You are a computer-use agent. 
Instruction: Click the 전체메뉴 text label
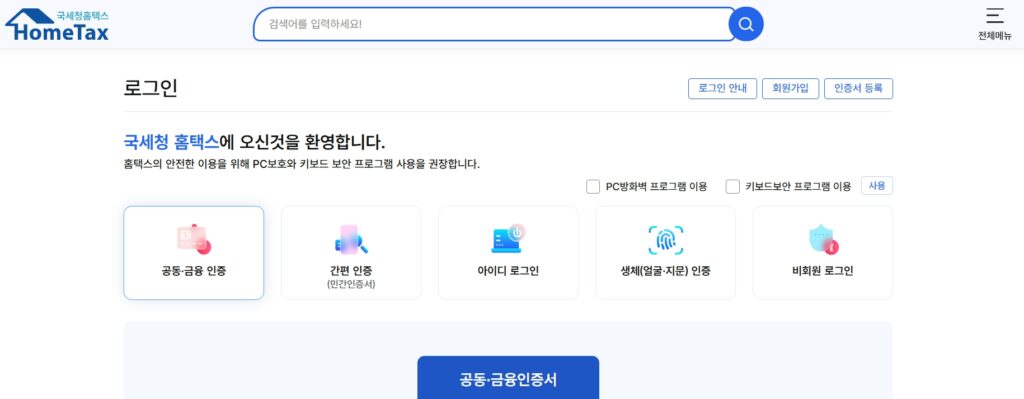click(x=995, y=36)
